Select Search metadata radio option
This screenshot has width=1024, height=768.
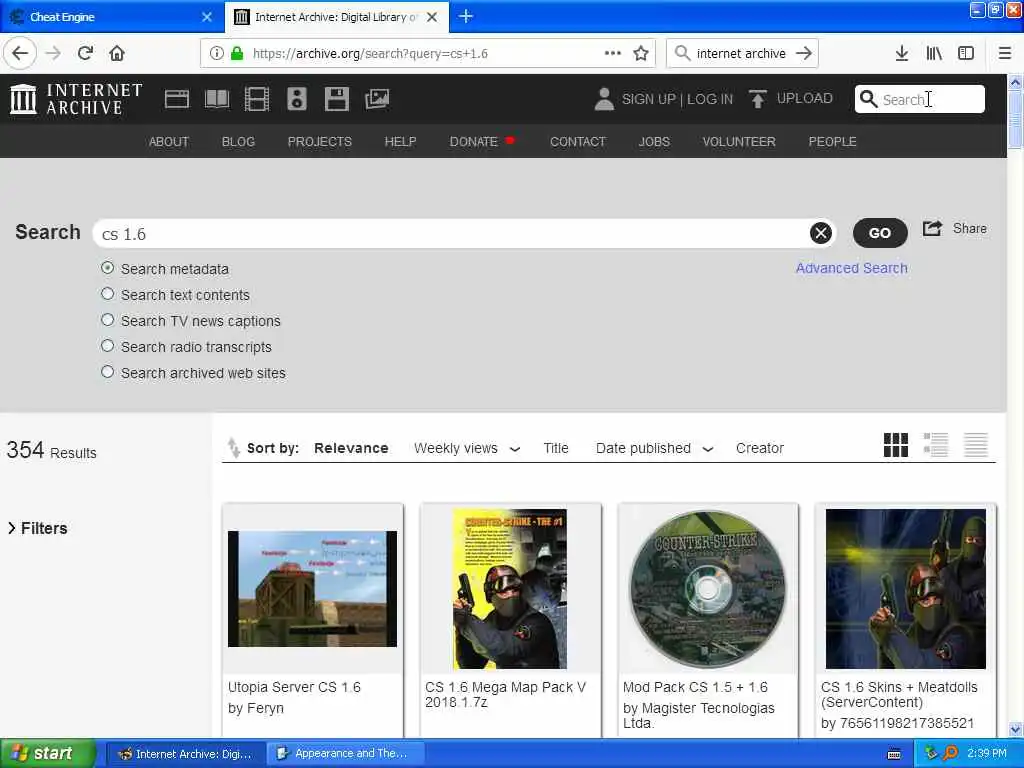point(108,268)
